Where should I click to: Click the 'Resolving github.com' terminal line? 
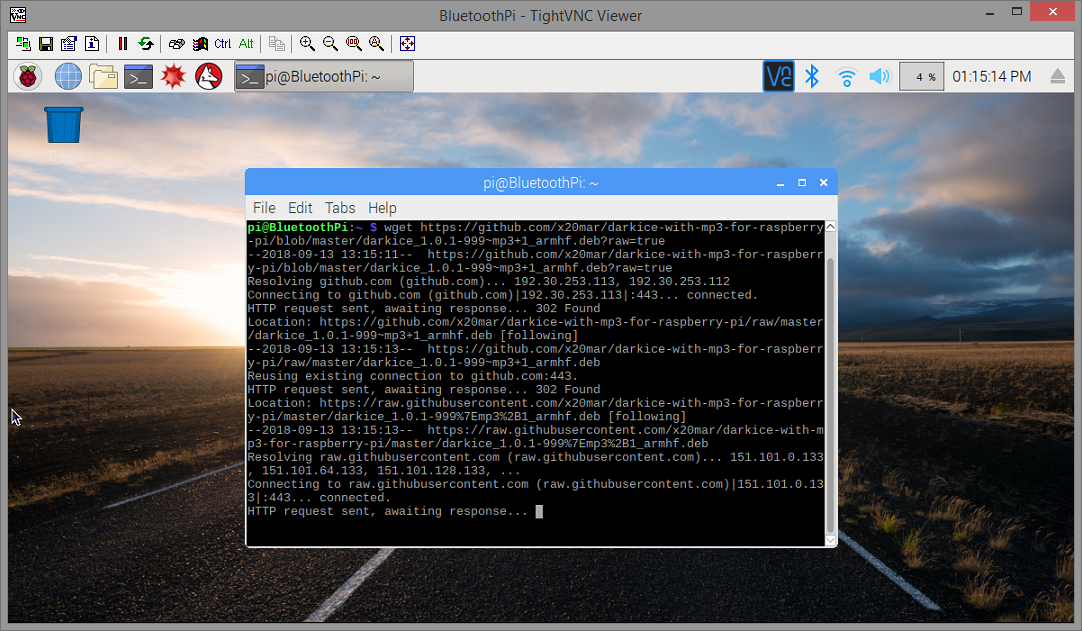pyautogui.click(x=489, y=282)
